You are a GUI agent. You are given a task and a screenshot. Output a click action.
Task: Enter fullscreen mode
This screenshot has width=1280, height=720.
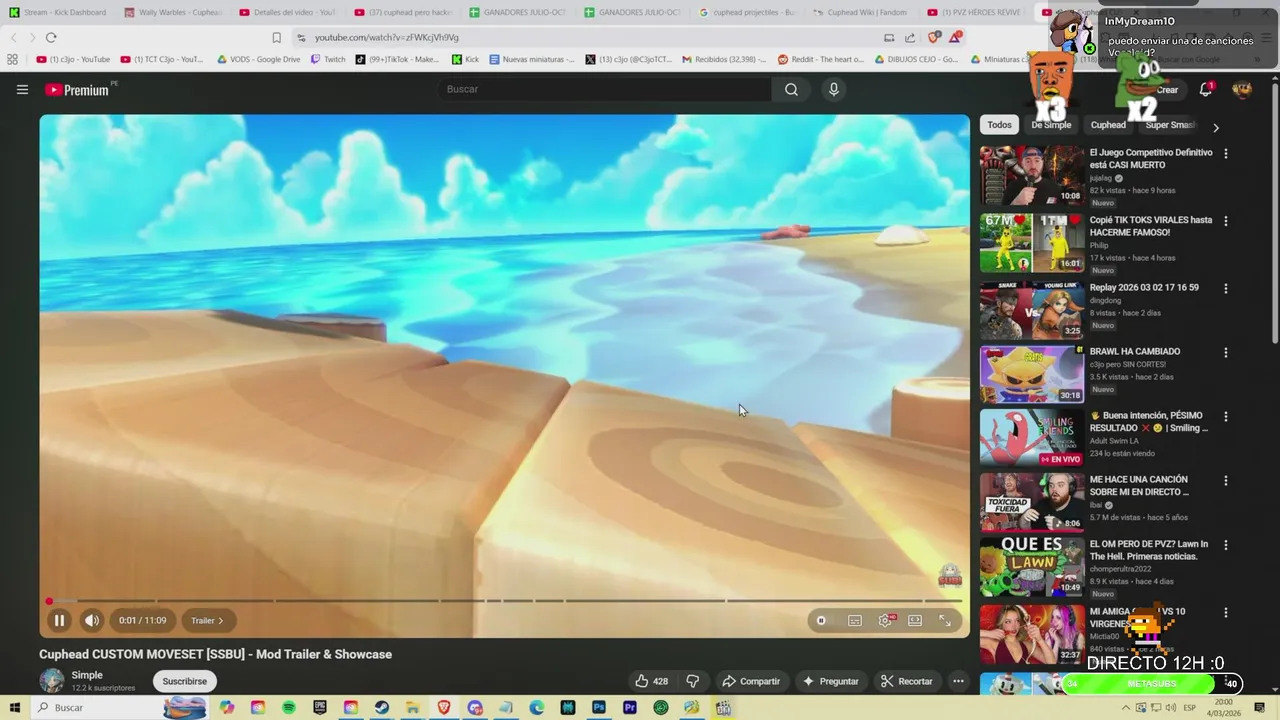click(945, 621)
